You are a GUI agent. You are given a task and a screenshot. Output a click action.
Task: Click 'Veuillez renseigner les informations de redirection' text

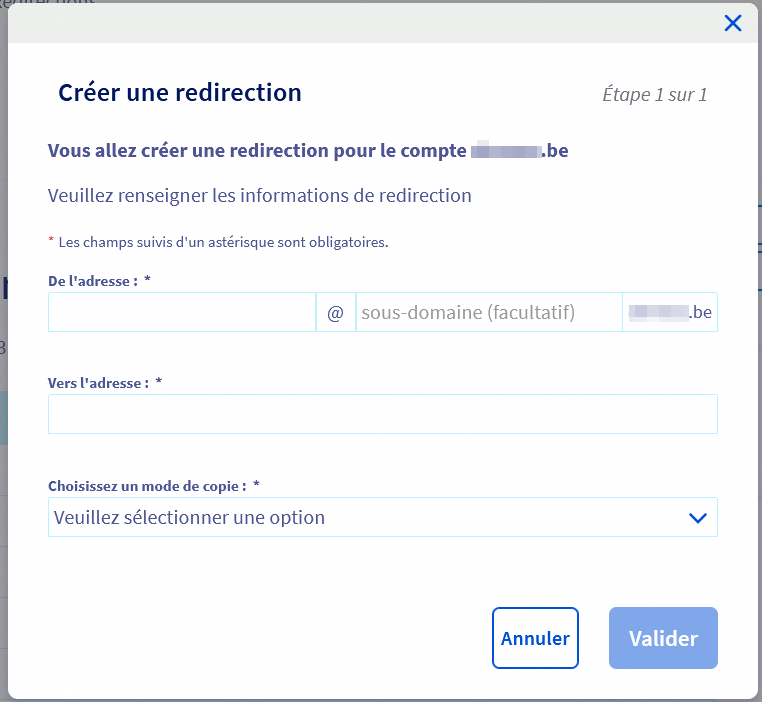point(260,196)
